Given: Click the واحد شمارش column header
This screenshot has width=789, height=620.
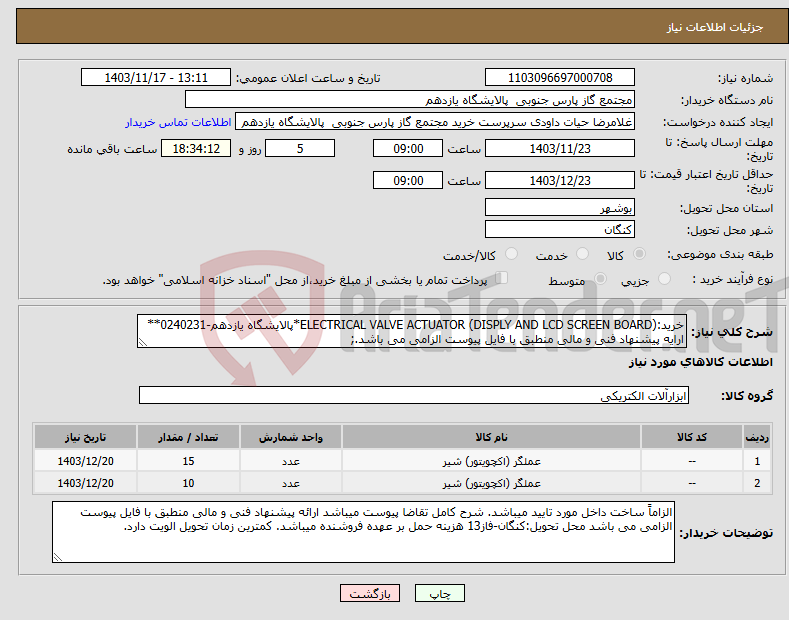Looking at the screenshot, I should pyautogui.click(x=291, y=437).
